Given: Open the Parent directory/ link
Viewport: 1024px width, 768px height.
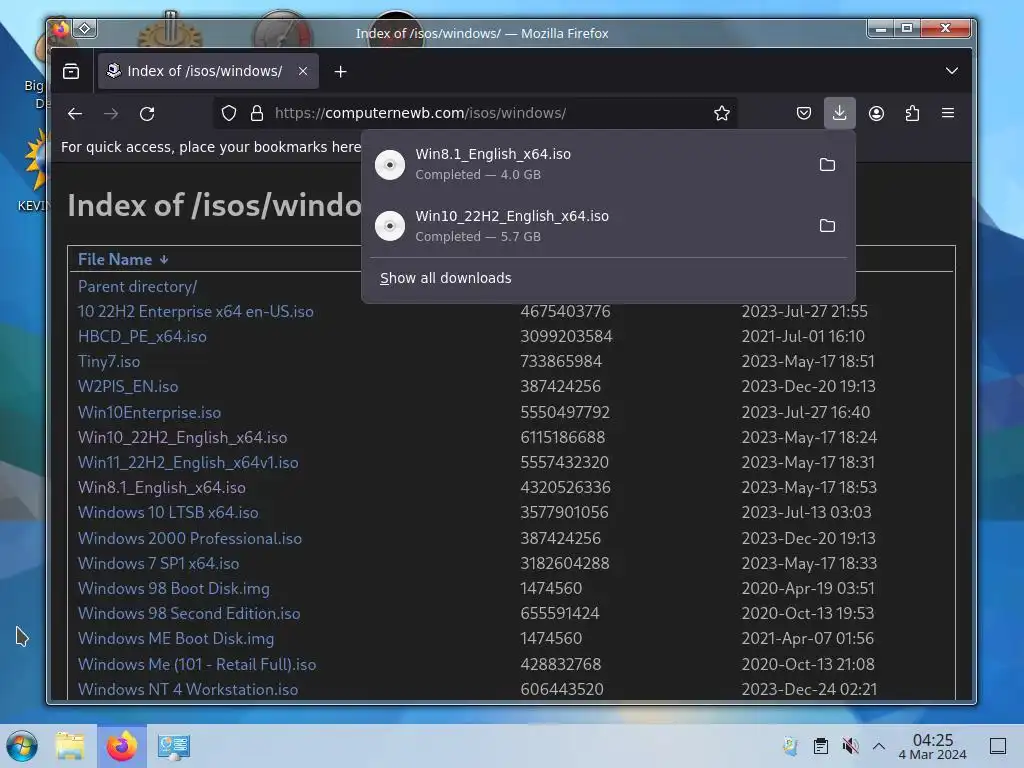Looking at the screenshot, I should coord(137,287).
